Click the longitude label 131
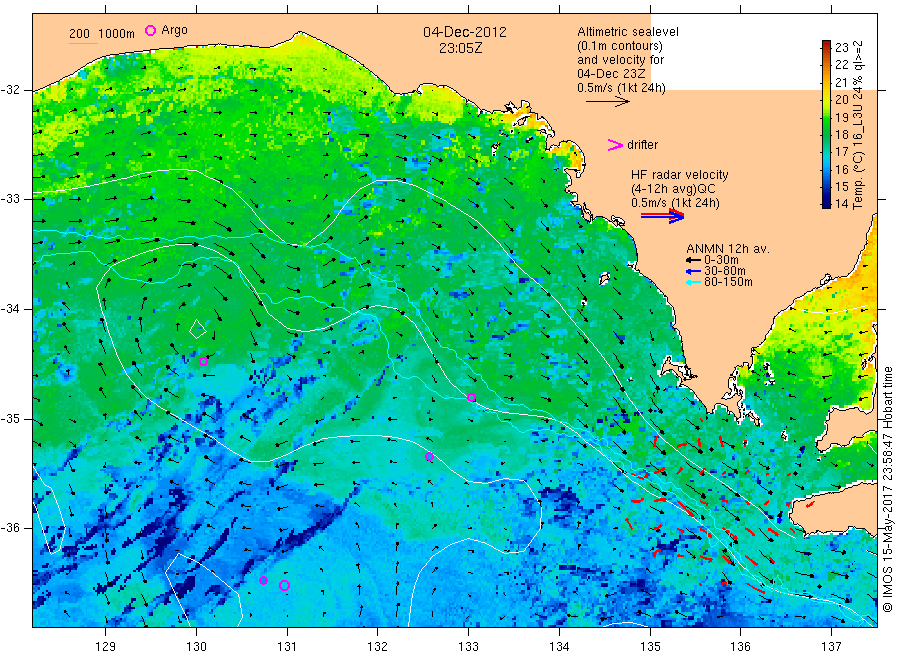This screenshot has width=900, height=660. click(x=287, y=646)
